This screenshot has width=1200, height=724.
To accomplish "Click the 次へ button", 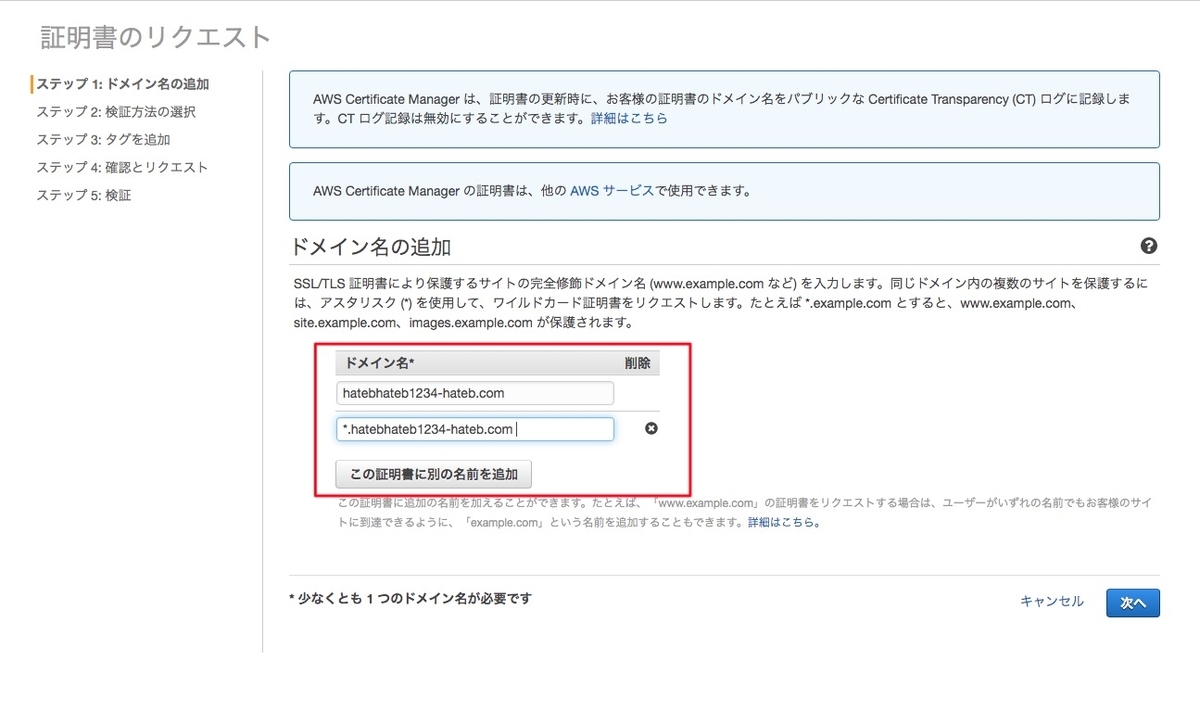I will click(x=1133, y=602).
